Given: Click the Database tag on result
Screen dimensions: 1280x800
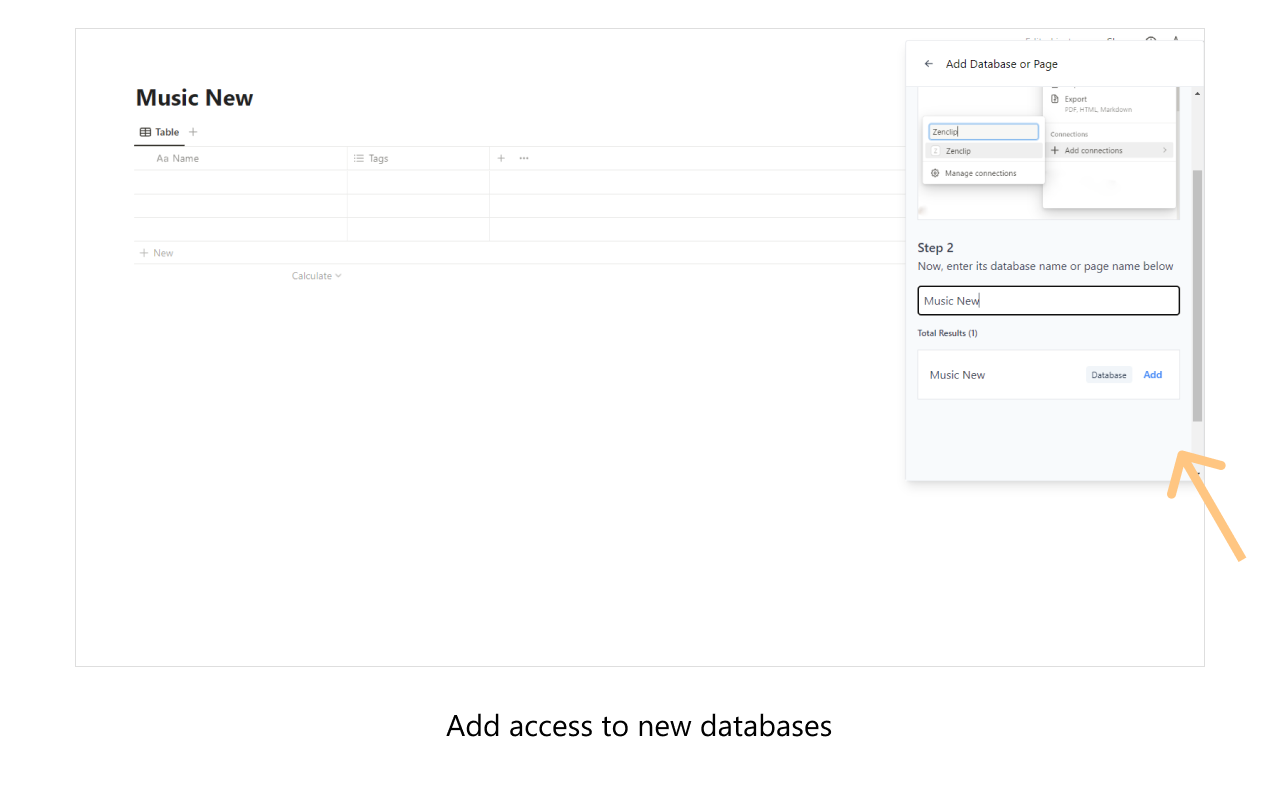Looking at the screenshot, I should (x=1108, y=375).
